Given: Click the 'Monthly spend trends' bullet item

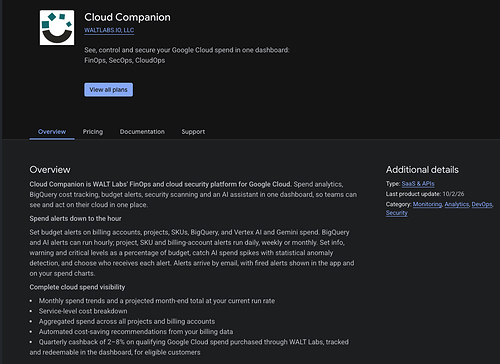Looking at the screenshot, I should click(x=157, y=301).
